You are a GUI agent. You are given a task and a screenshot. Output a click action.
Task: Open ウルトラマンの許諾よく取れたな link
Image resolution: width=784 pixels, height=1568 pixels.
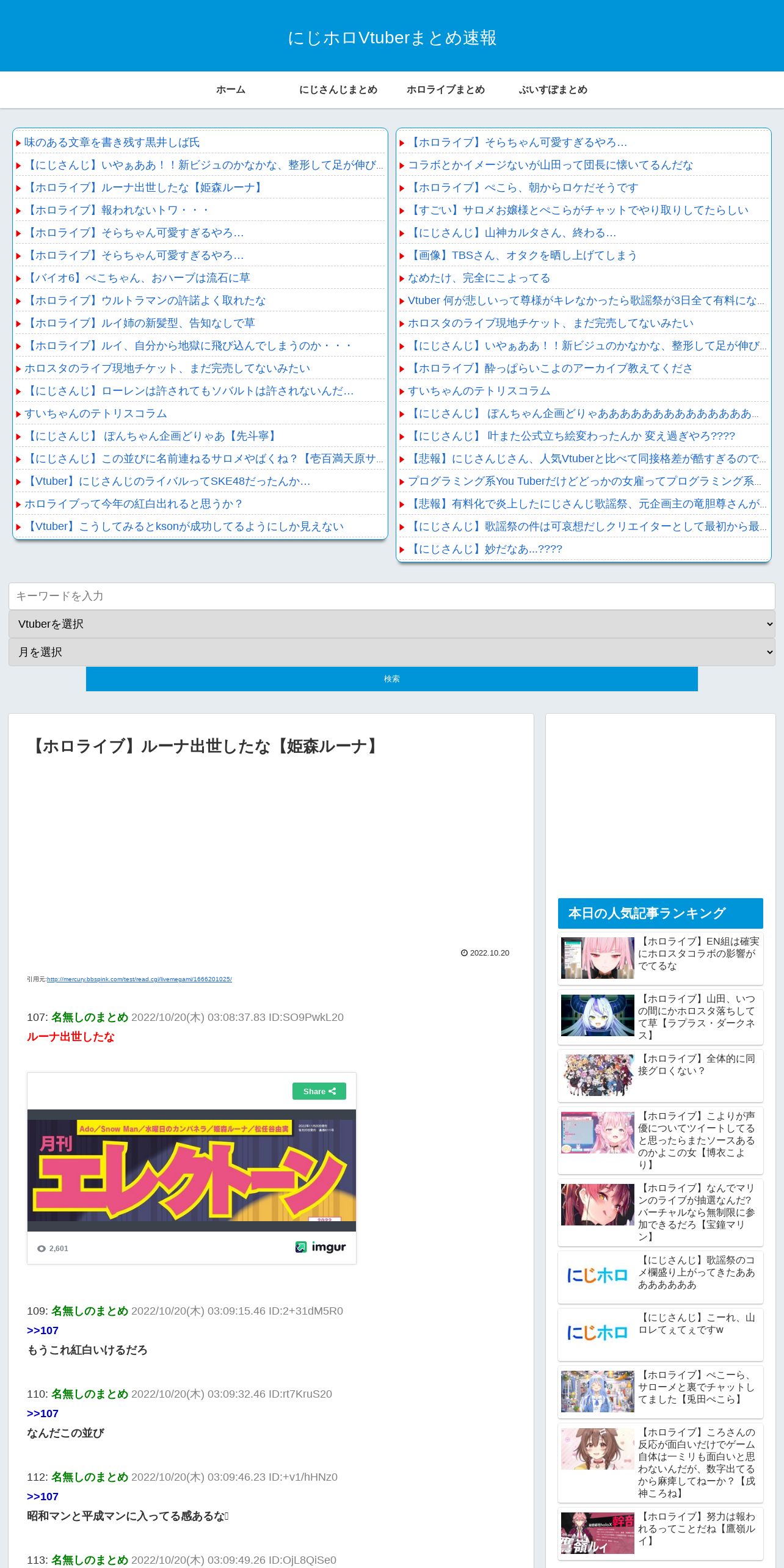coord(145,300)
